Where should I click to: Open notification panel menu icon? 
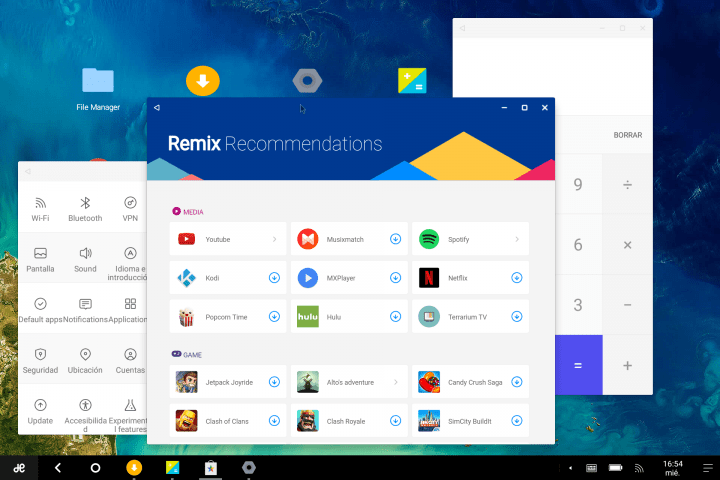(708, 468)
